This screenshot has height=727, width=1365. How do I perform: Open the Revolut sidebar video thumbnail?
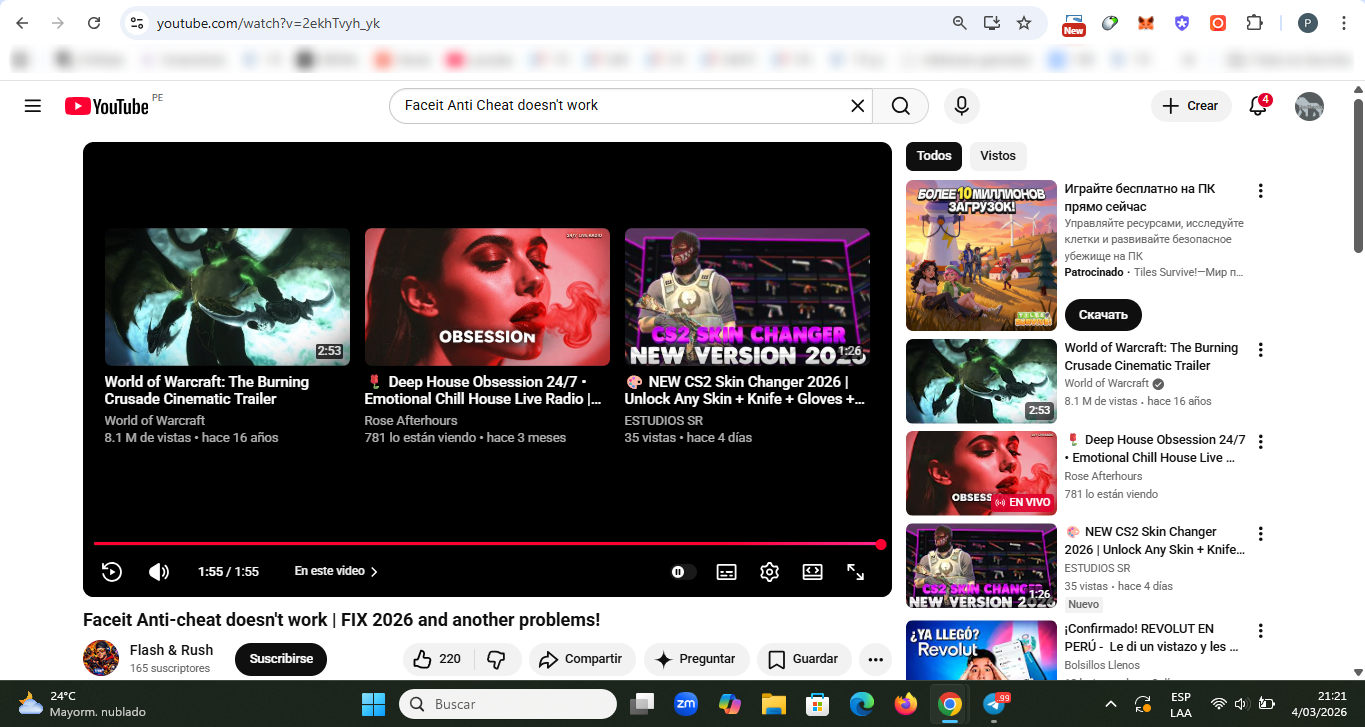click(x=981, y=650)
